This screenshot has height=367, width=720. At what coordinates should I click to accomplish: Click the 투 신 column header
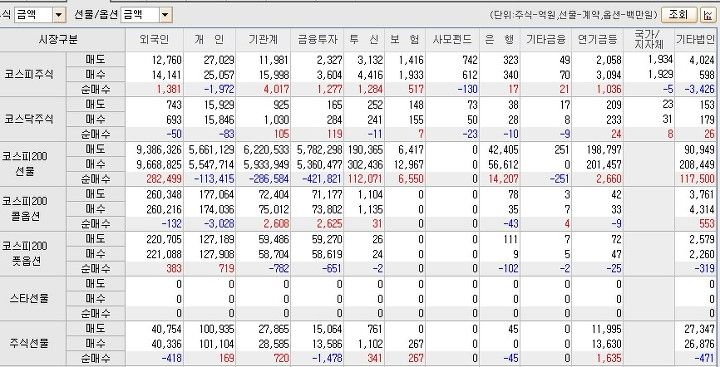point(364,40)
